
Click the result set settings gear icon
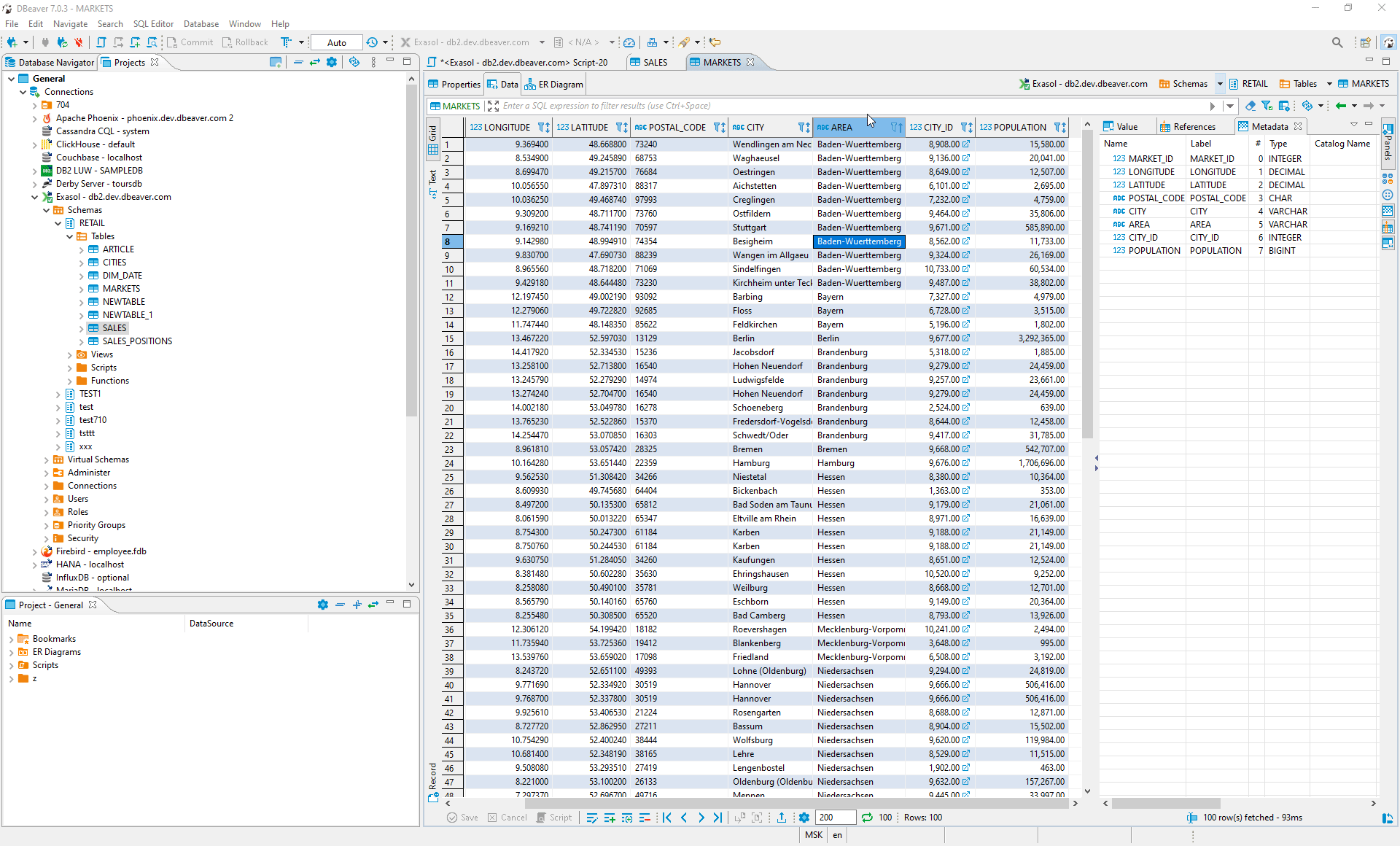click(804, 818)
